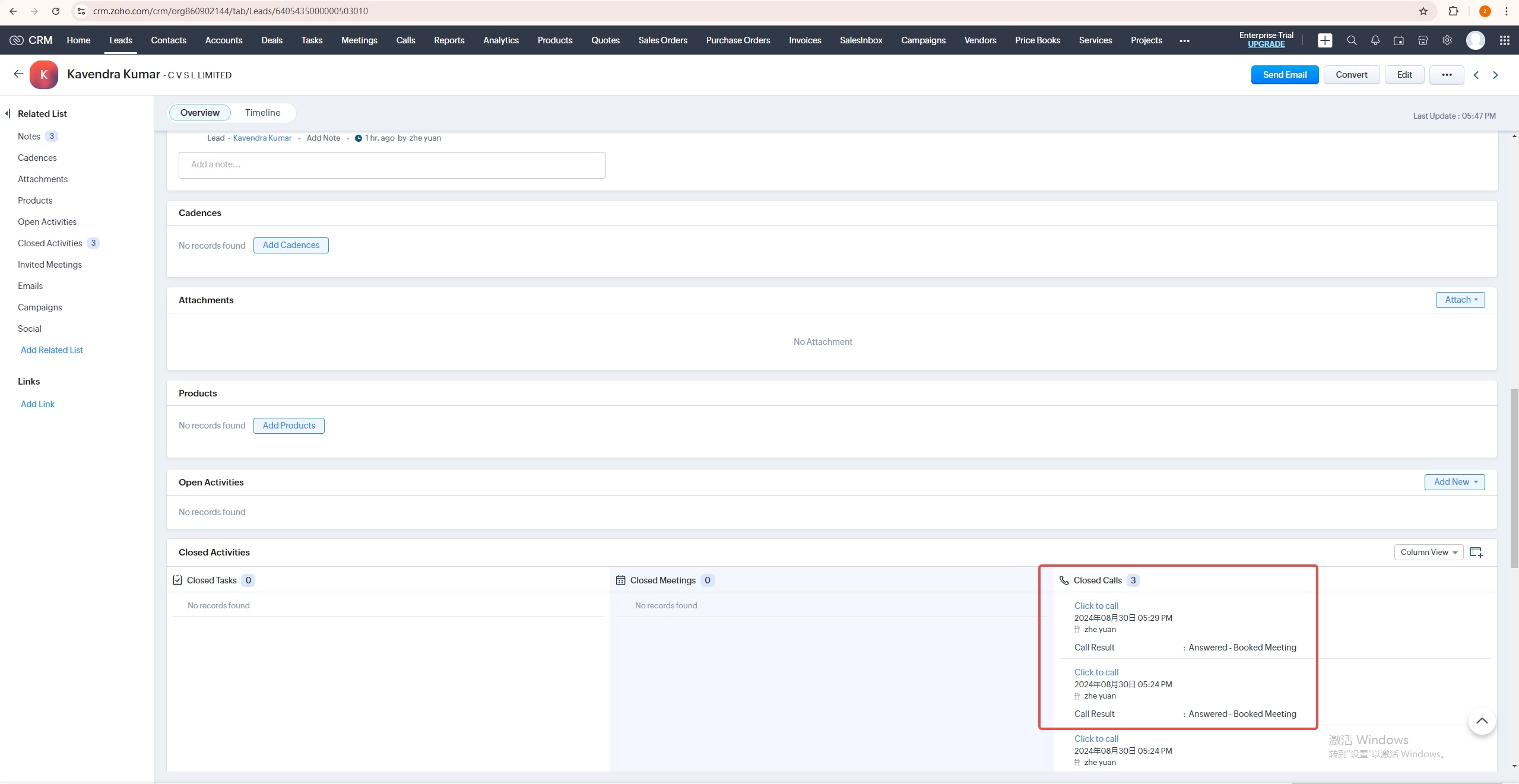Click the Add Cadences button
The height and width of the screenshot is (784, 1519).
click(291, 245)
